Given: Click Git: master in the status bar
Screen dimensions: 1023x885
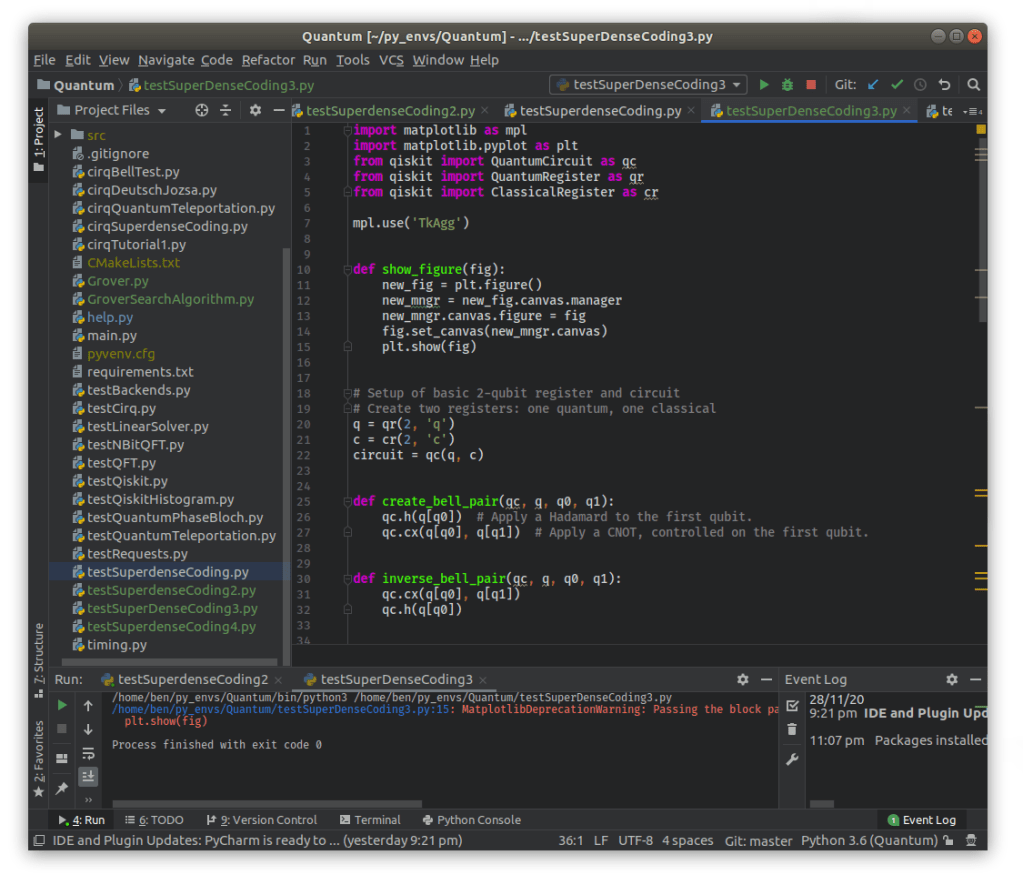Looking at the screenshot, I should [x=757, y=841].
